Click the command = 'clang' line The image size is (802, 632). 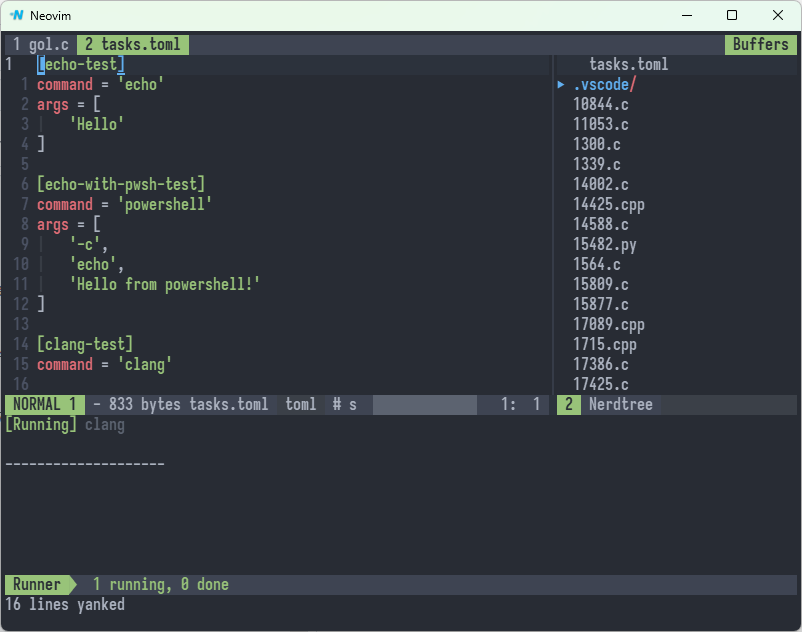click(104, 364)
